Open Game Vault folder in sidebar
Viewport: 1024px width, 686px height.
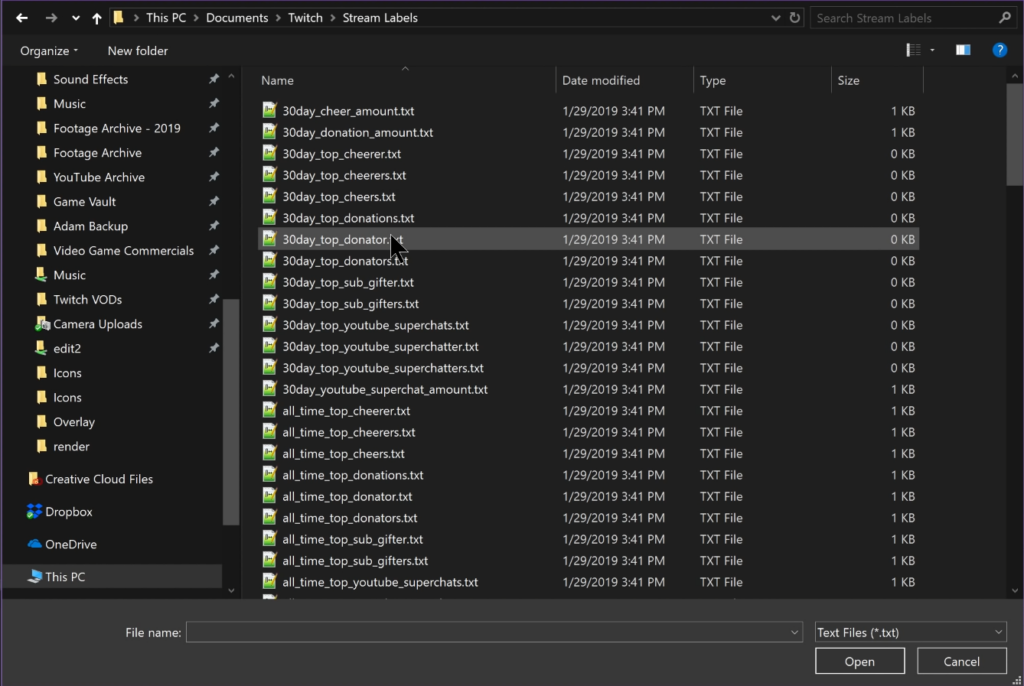[84, 202]
